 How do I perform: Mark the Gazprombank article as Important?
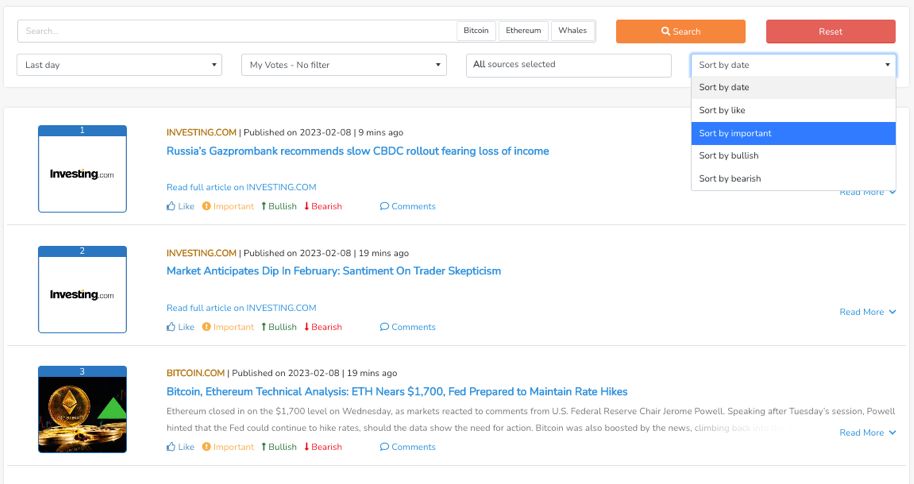[x=228, y=206]
